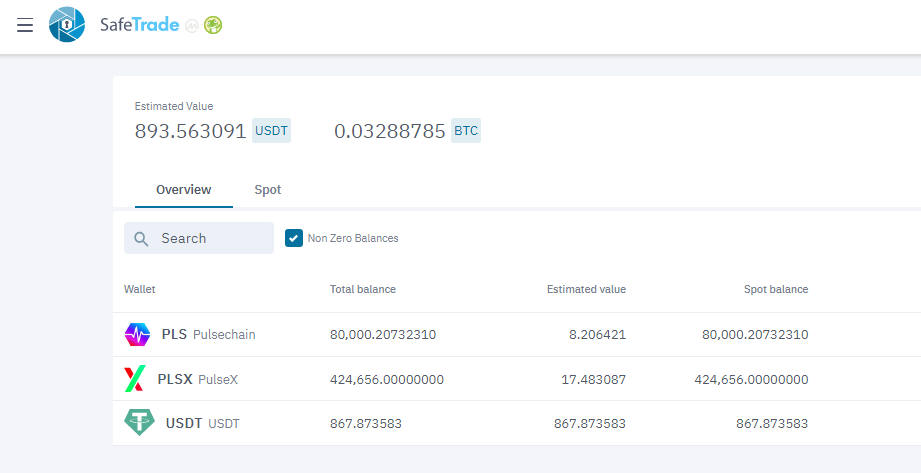Click the PulseX PLSX coin icon
Viewport: 921px width, 473px height.
(x=135, y=379)
